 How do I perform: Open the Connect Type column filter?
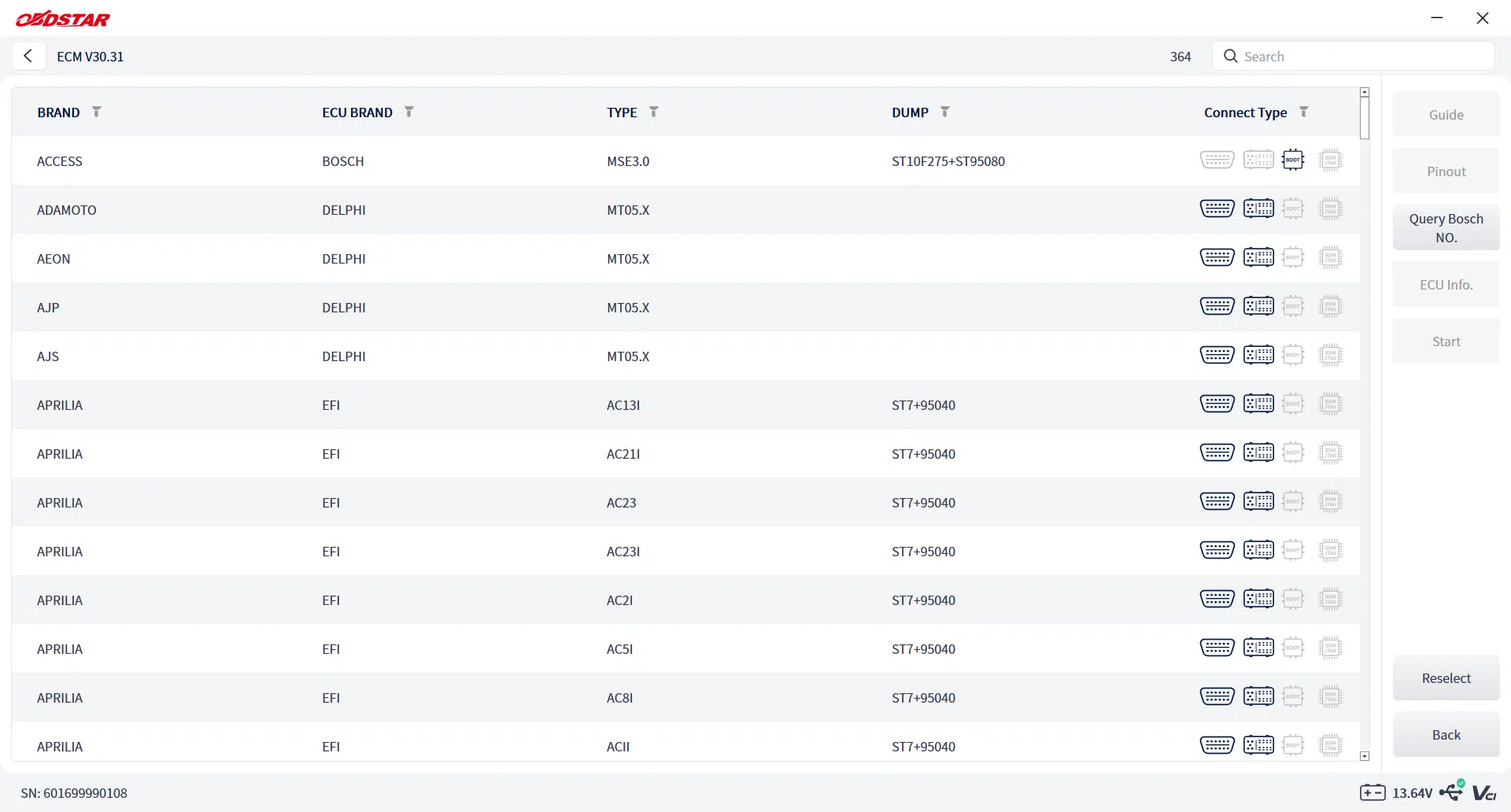tap(1304, 112)
